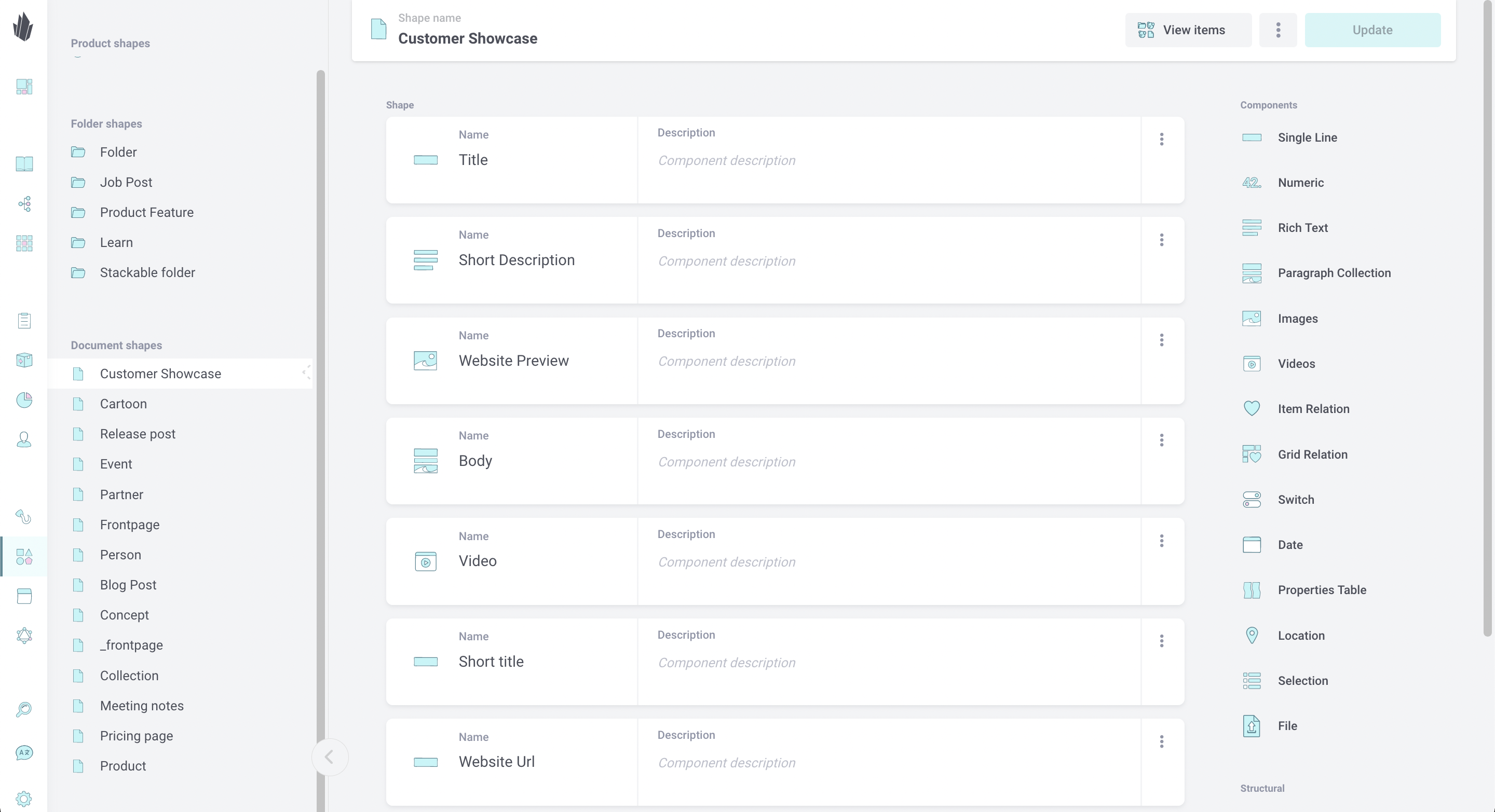Select the Job Post folder shape
The height and width of the screenshot is (812, 1495).
point(180,182)
